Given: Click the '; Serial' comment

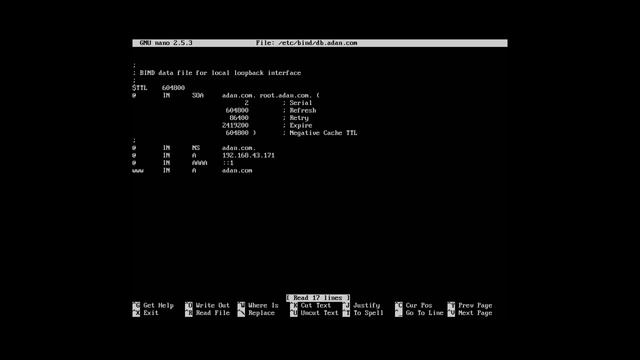Looking at the screenshot, I should tap(297, 103).
